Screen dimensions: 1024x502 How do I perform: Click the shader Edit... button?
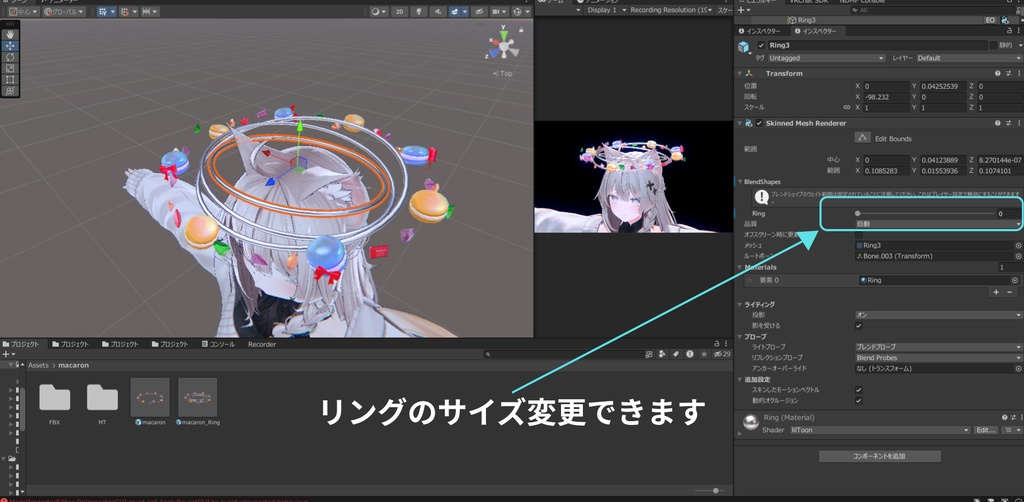click(x=985, y=430)
